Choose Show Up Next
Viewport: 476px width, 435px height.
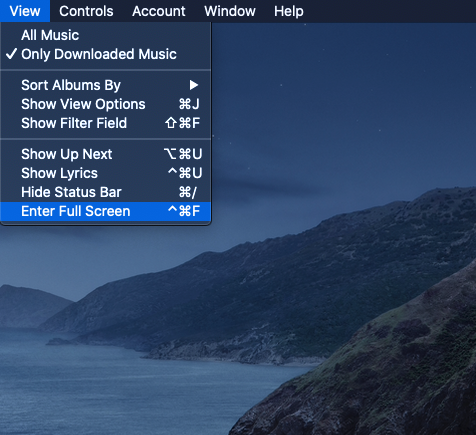click(x=106, y=154)
